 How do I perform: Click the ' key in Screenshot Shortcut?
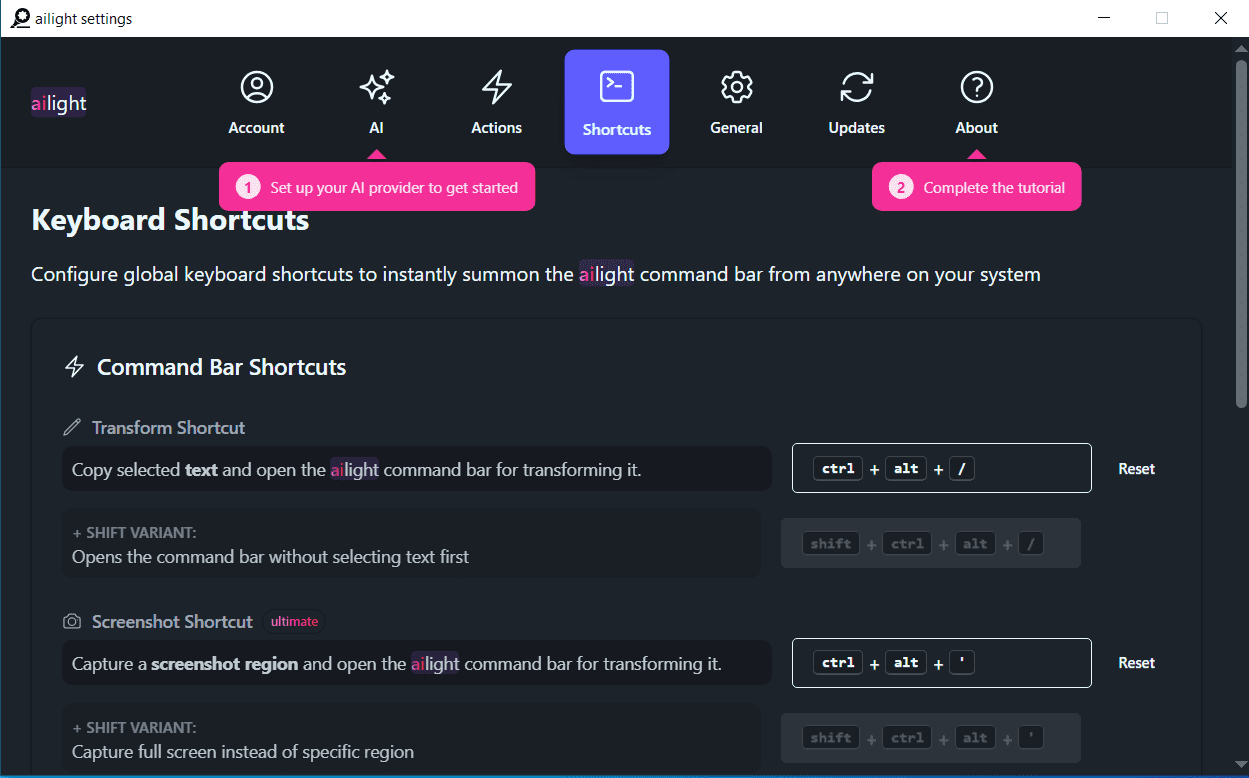click(x=962, y=663)
